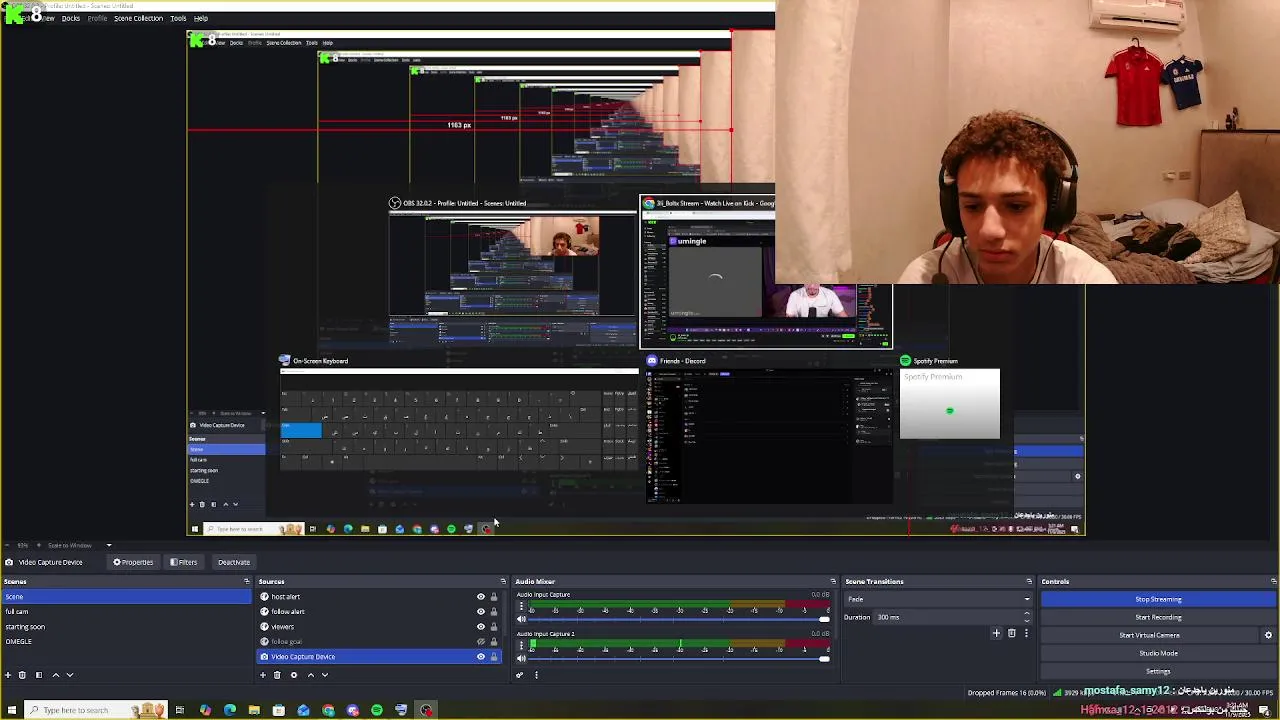Screen dimensions: 1280x720
Task: Pop out the Scenes dock icon
Action: [x=246, y=581]
